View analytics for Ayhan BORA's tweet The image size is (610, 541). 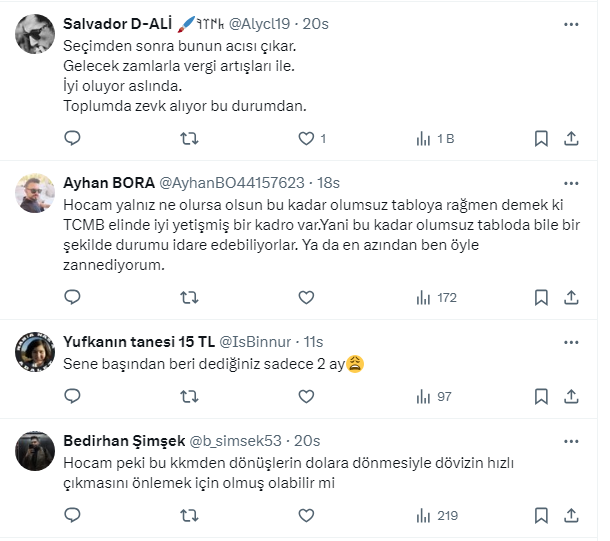point(436,297)
